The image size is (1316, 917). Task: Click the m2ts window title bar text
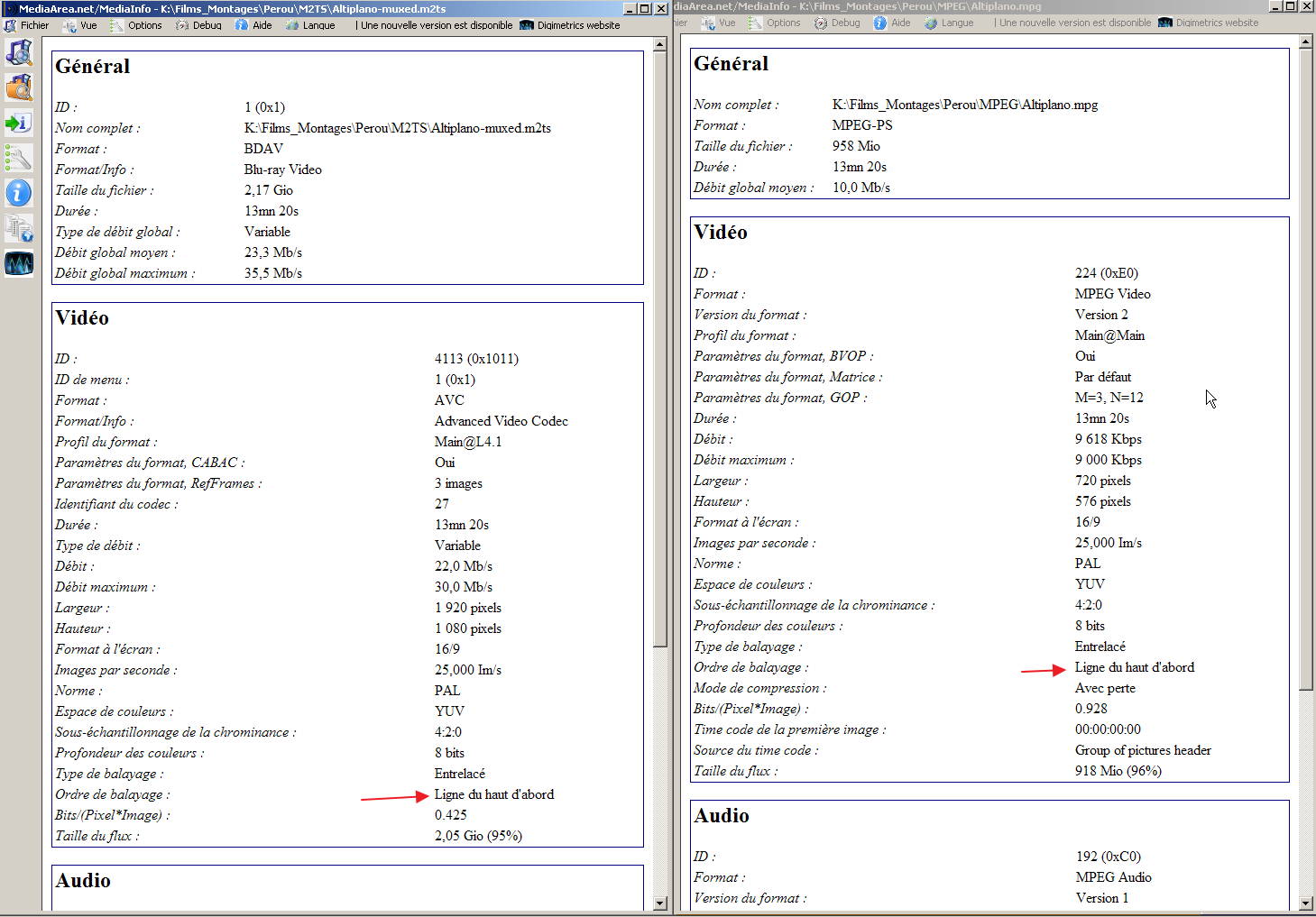tap(232, 8)
